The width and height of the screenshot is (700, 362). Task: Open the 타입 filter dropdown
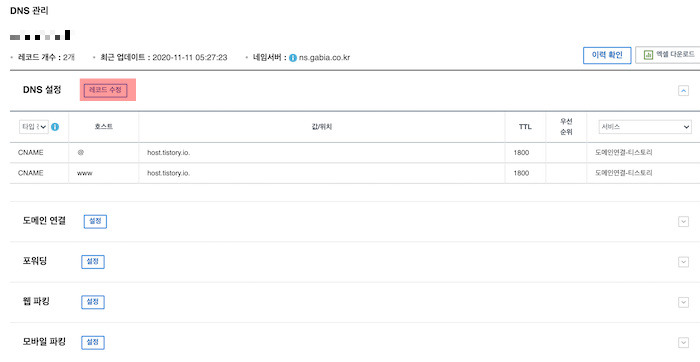pyautogui.click(x=33, y=127)
